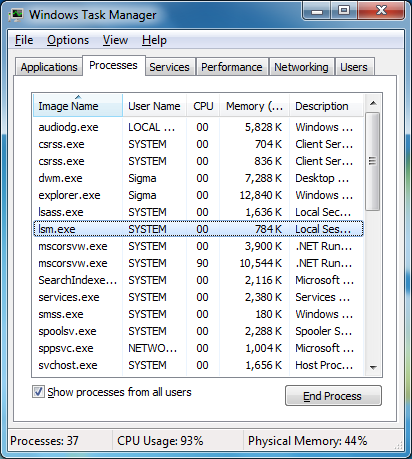412x459 pixels.
Task: Maximize the Task Manager window
Action: coord(344,11)
